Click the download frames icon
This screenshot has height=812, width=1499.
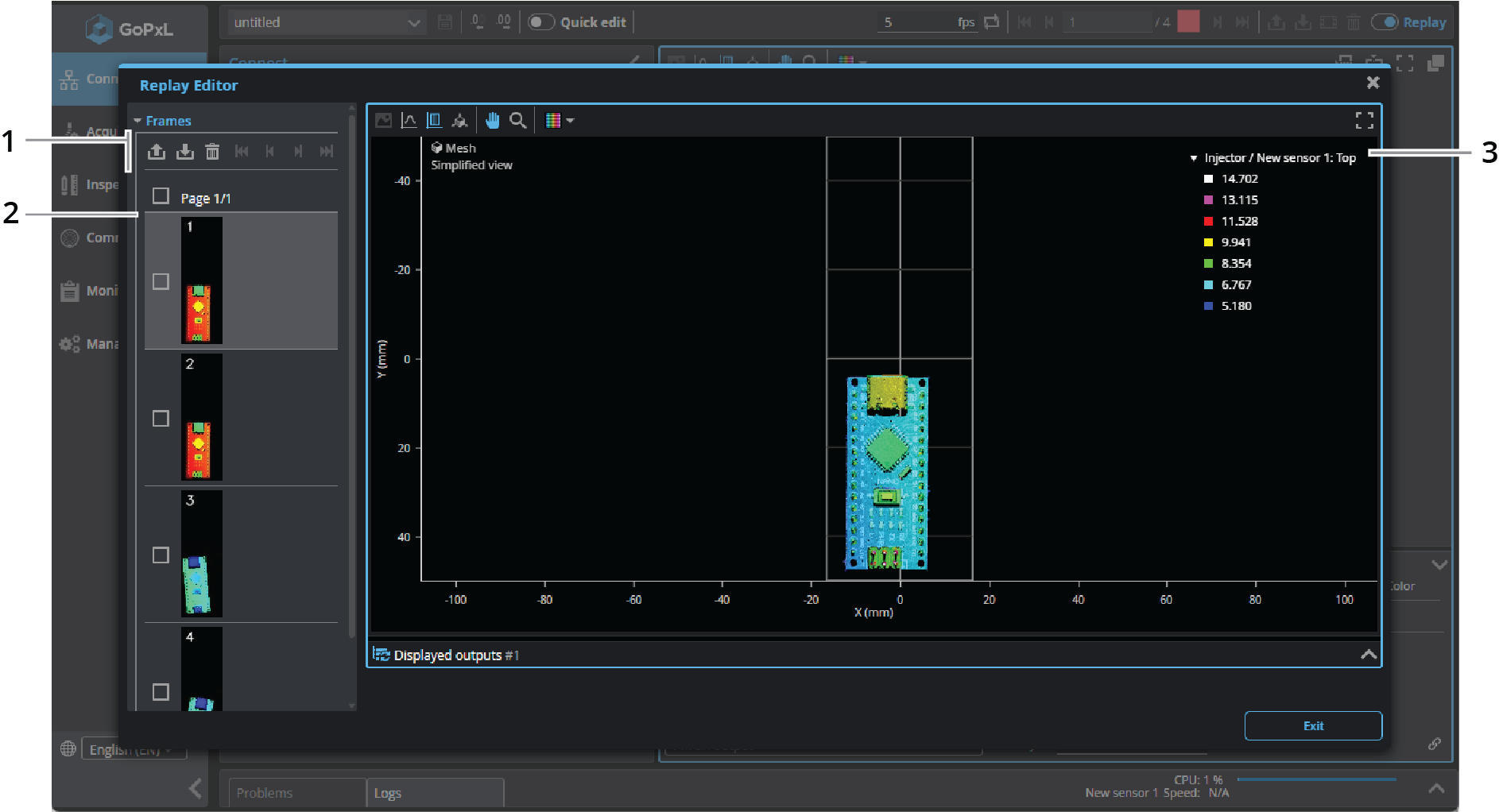[184, 152]
